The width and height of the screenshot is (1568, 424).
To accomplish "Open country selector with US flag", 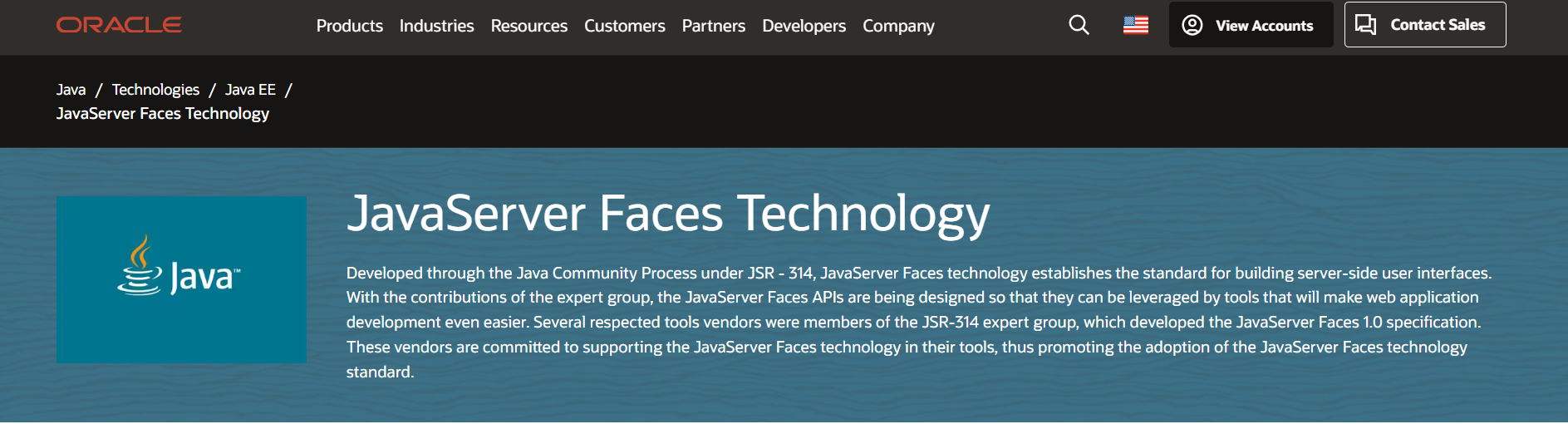I will pos(1135,25).
